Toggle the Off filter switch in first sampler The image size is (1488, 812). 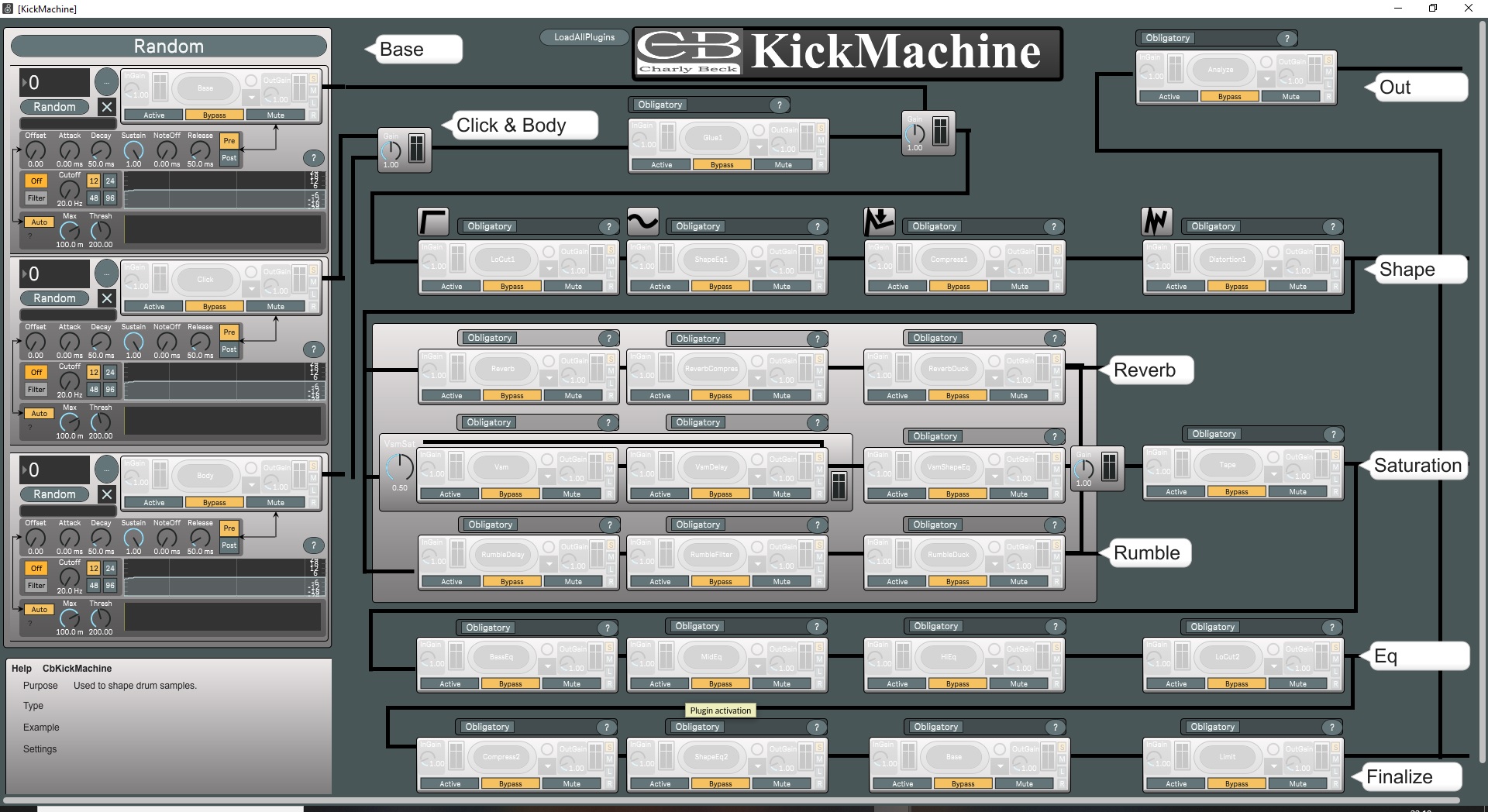[36, 181]
